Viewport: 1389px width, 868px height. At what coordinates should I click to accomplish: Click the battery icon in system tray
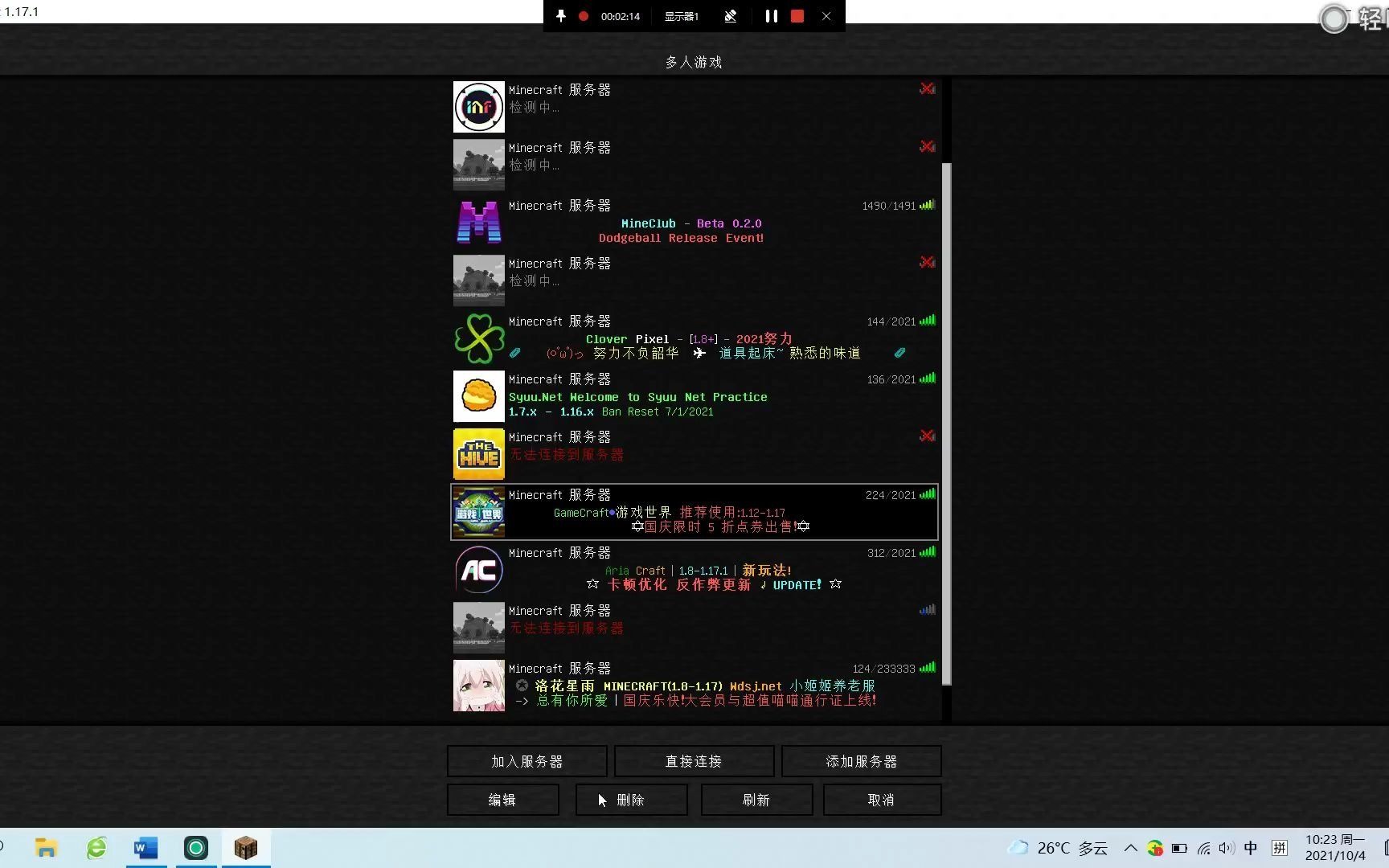[1179, 848]
